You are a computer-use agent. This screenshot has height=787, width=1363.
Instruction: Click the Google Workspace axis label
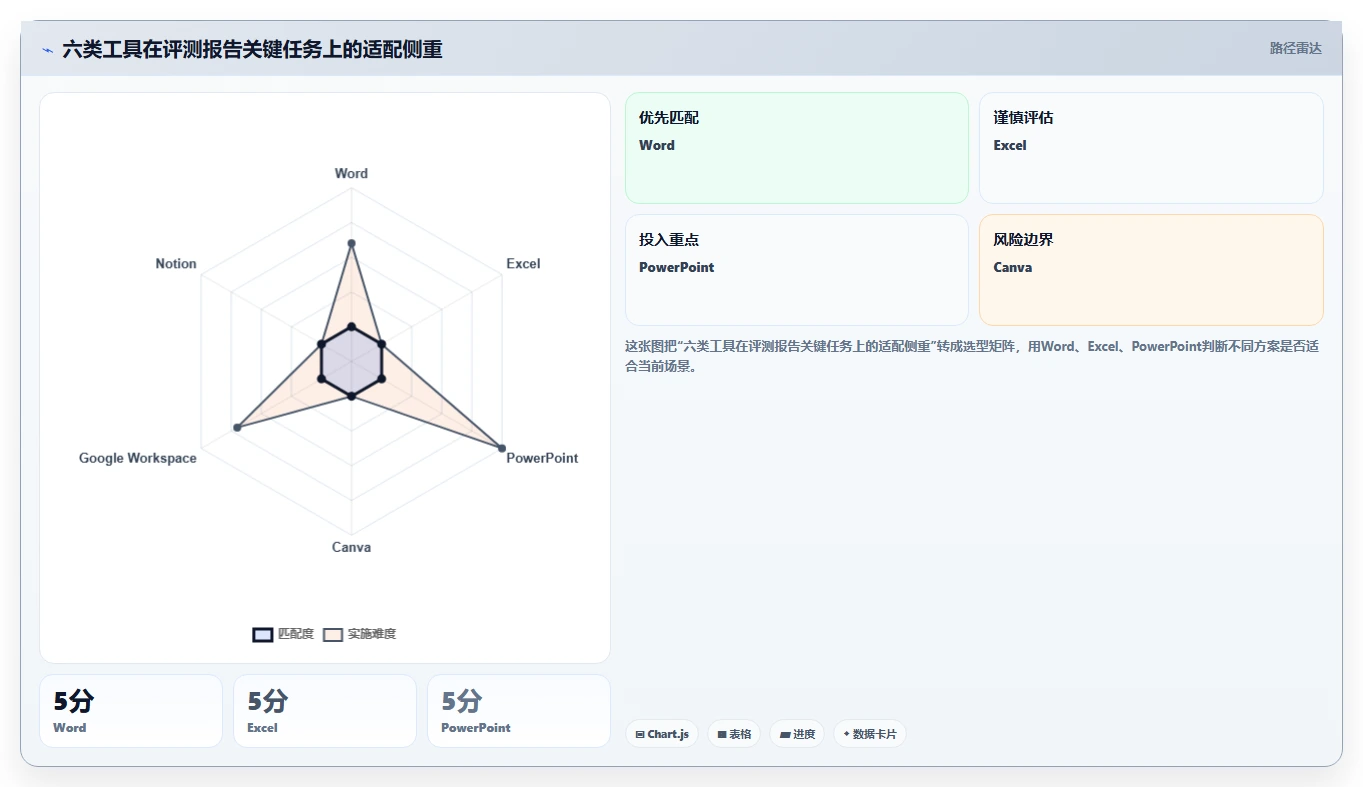pos(138,458)
